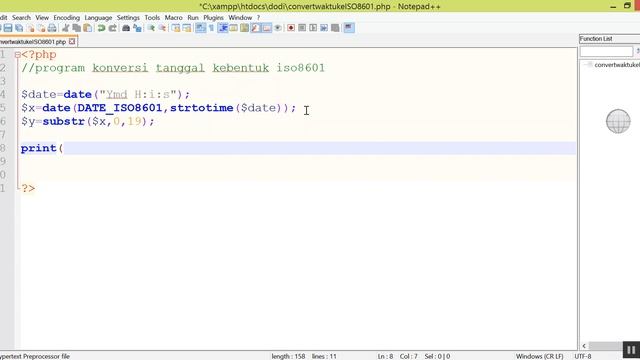This screenshot has width=640, height=360.
Task: Restore the Notepad++ window size
Action: coord(627,6)
